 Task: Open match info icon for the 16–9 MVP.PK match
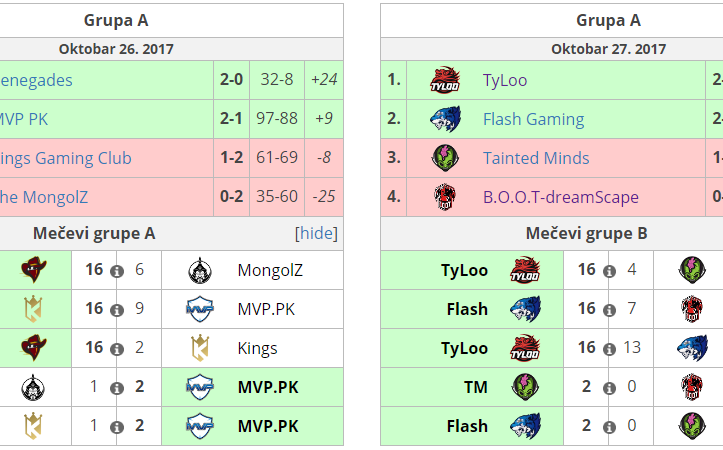click(117, 310)
